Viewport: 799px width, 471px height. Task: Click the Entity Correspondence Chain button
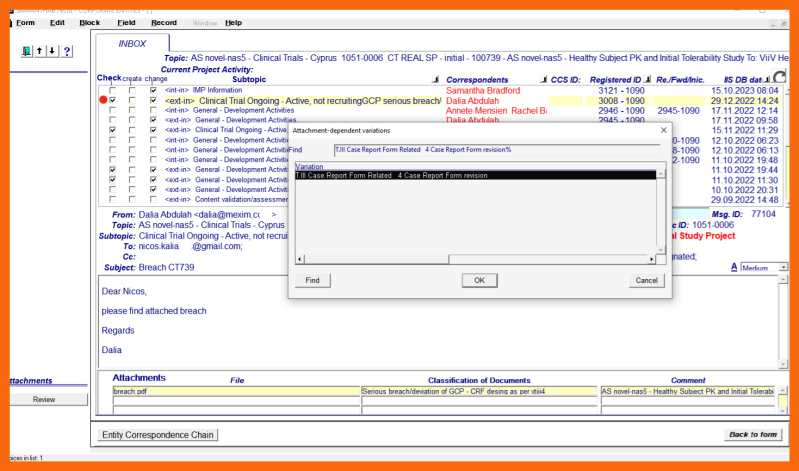coord(158,435)
